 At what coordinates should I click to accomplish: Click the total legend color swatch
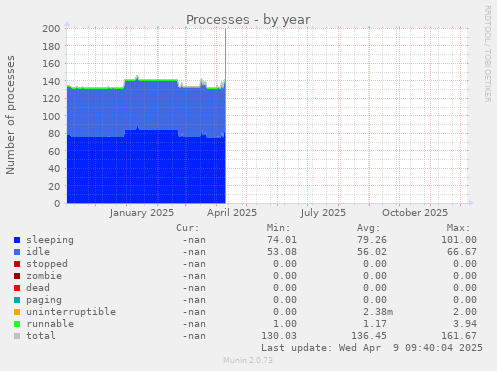(x=17, y=336)
